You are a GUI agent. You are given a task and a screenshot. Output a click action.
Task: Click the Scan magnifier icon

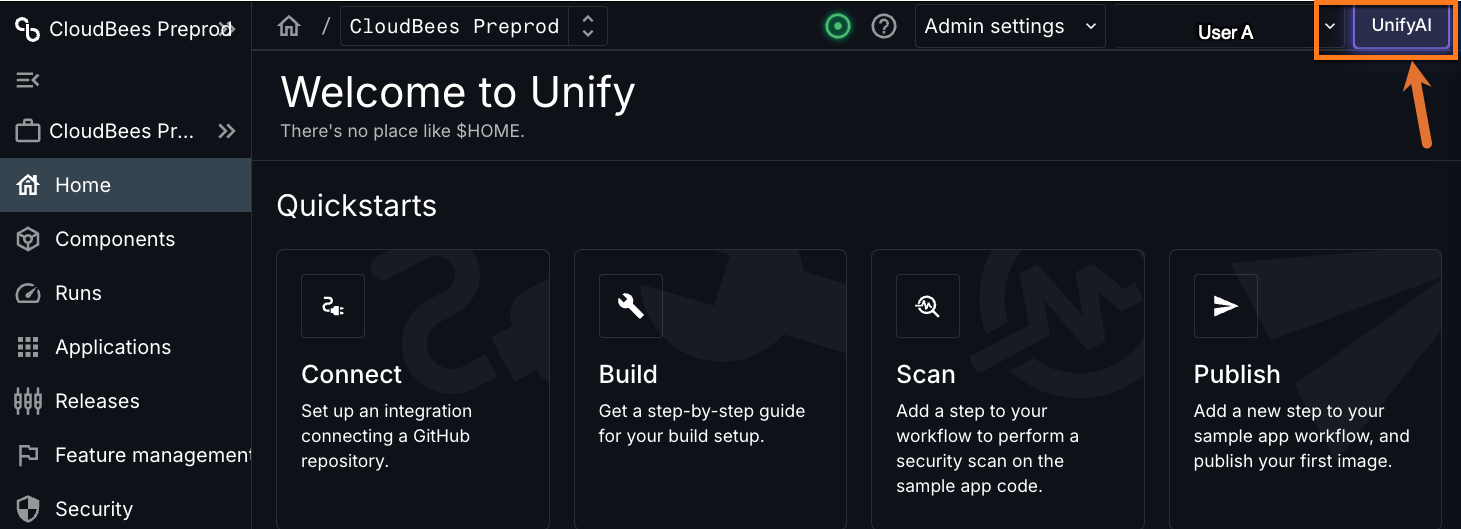pyautogui.click(x=928, y=306)
